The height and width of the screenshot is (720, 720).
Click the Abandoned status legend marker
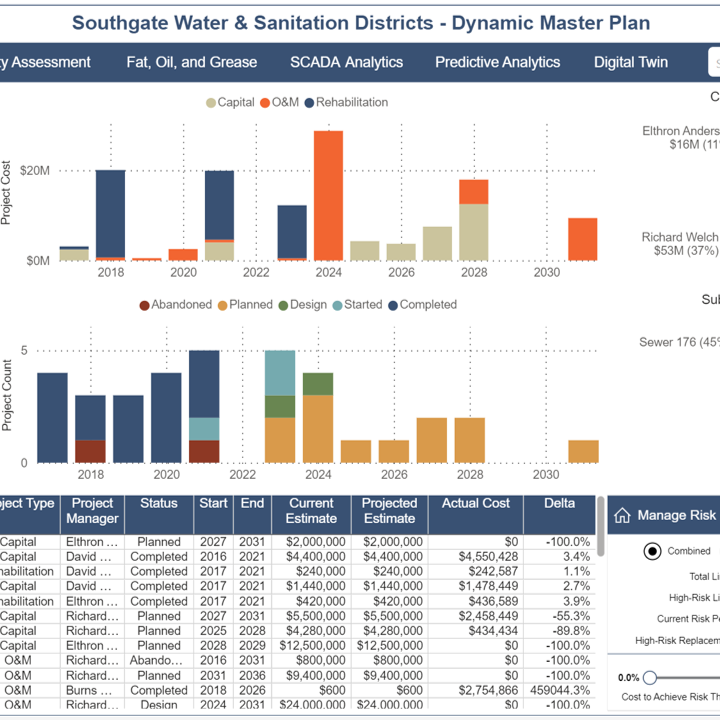pyautogui.click(x=145, y=305)
